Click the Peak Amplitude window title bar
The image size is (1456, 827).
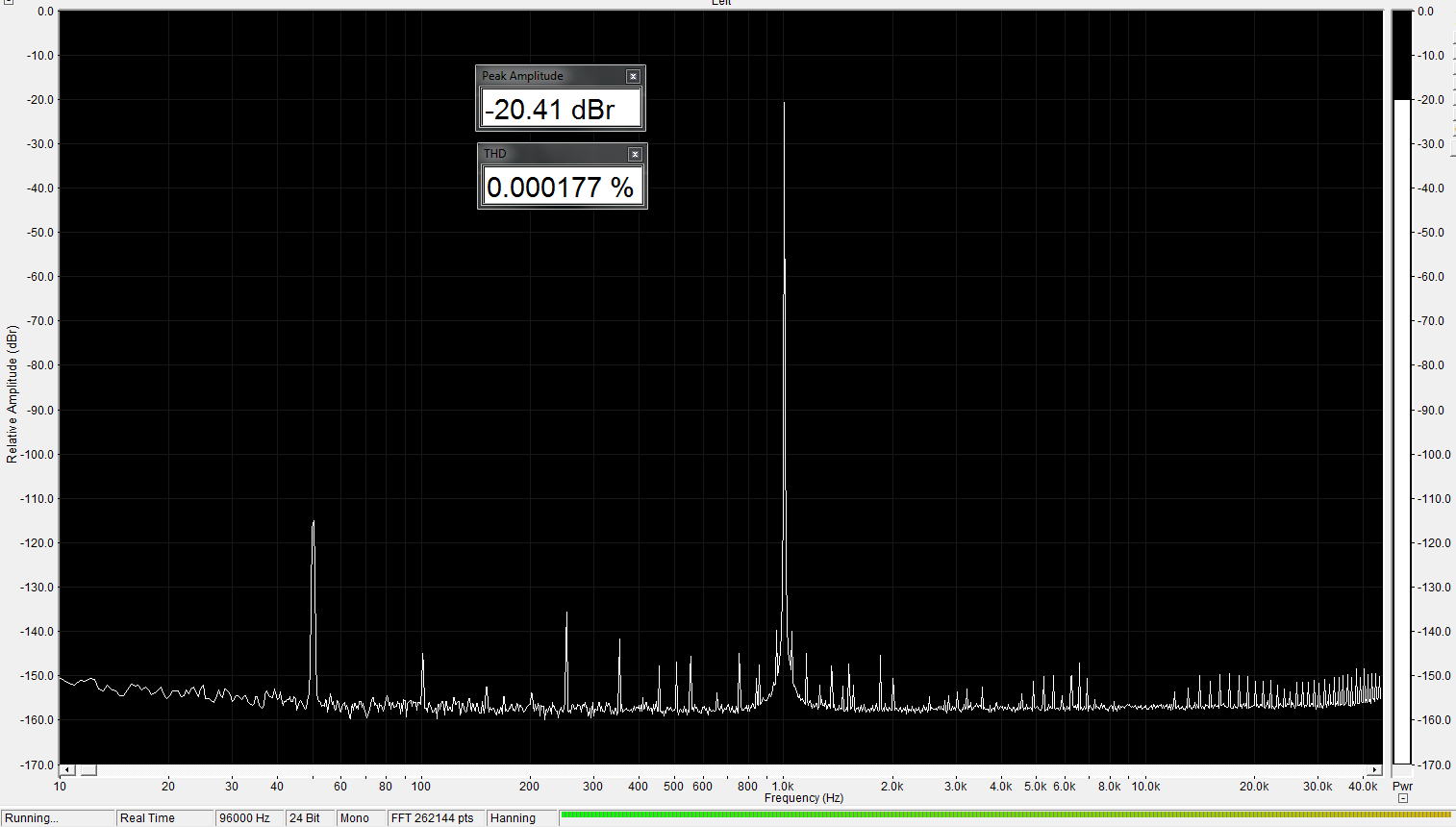[x=560, y=76]
